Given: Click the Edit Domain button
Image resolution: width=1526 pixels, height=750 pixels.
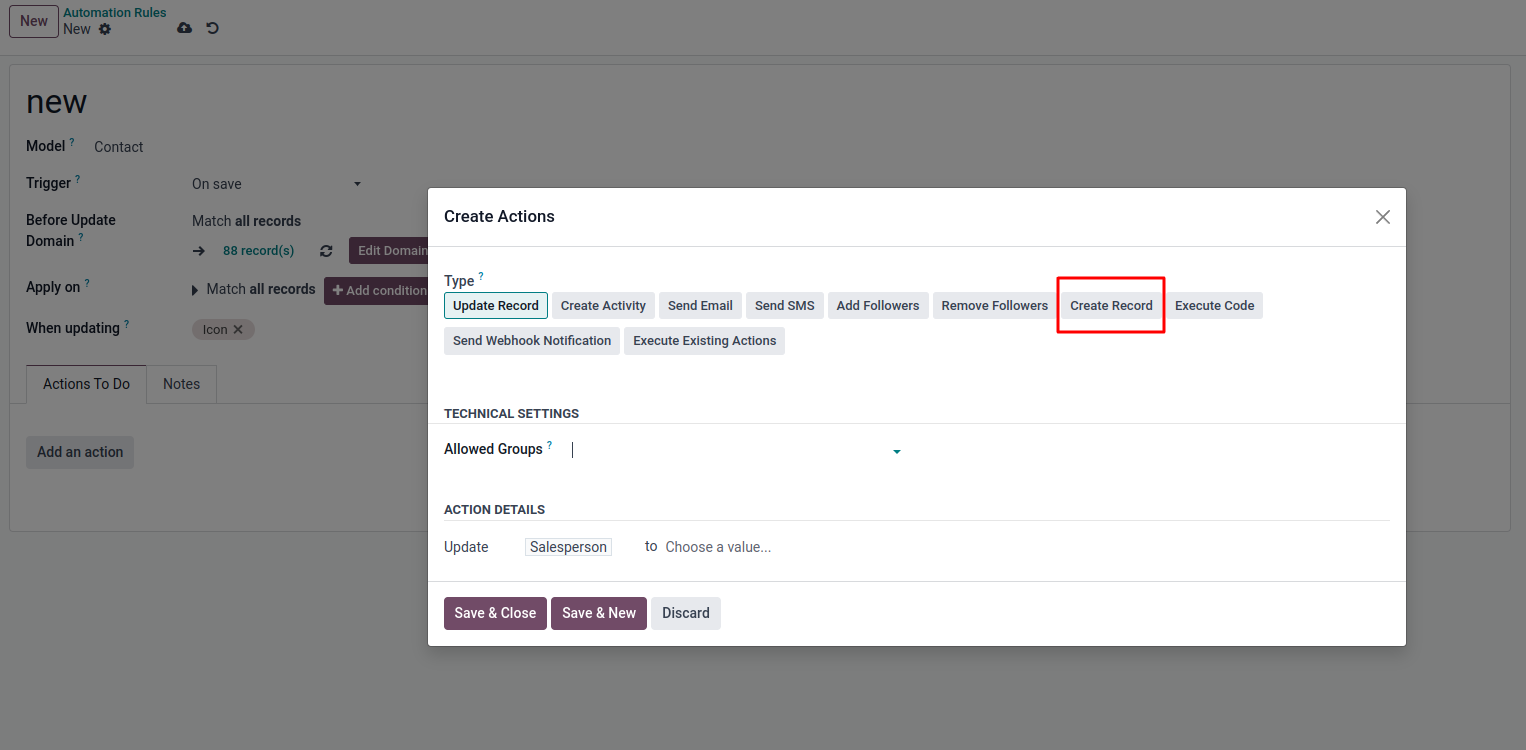Looking at the screenshot, I should (x=389, y=251).
